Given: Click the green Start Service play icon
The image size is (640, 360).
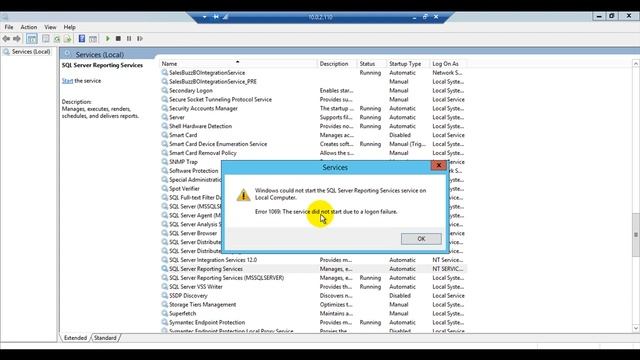Looking at the screenshot, I should (108, 39).
